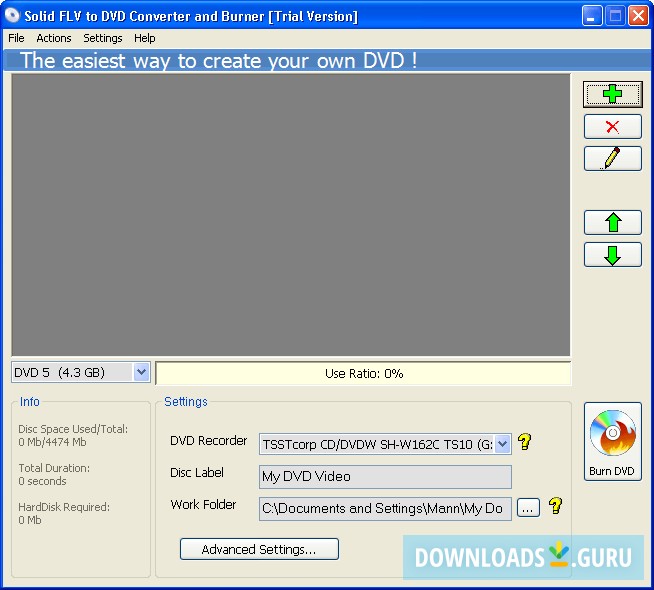Open the File menu
The width and height of the screenshot is (654, 590).
pyautogui.click(x=16, y=38)
